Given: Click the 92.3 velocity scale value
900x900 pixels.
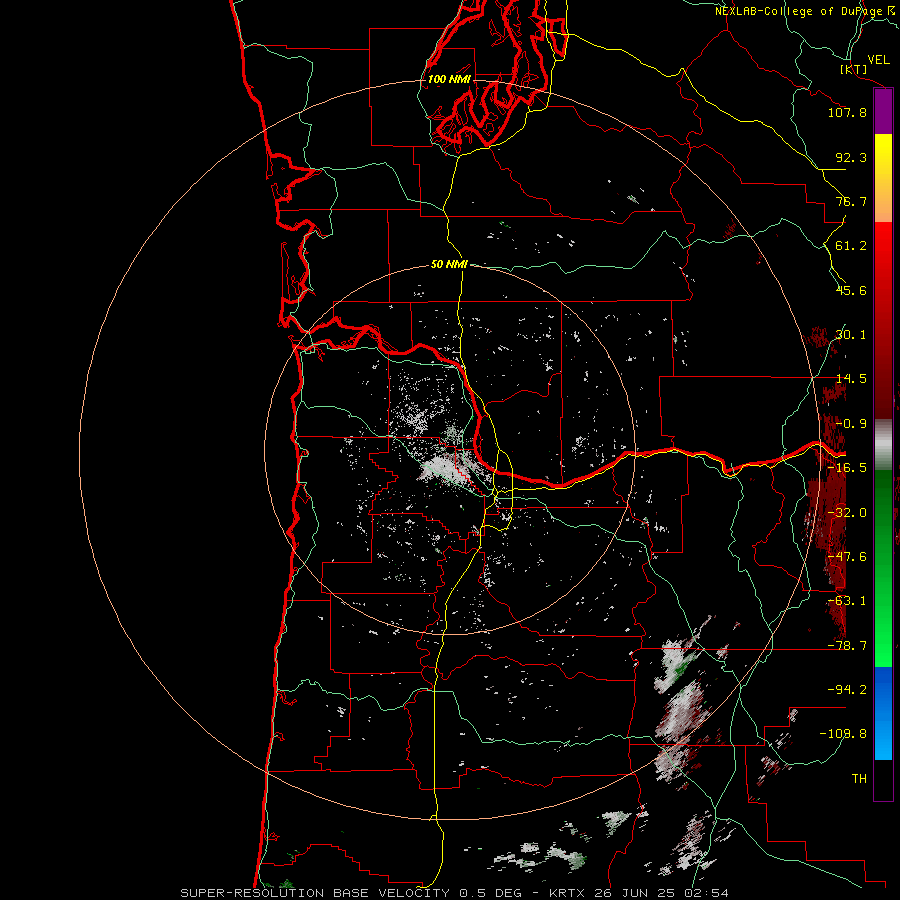Looking at the screenshot, I should [851, 157].
